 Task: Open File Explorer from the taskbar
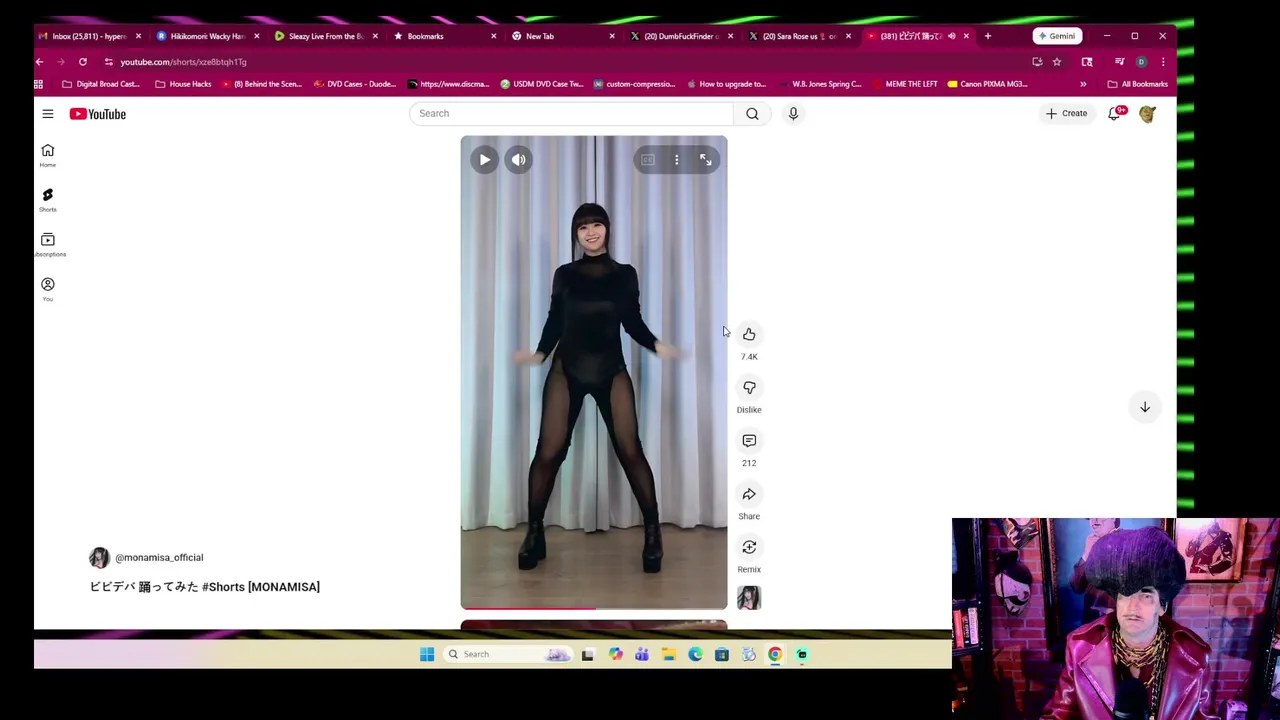(x=669, y=654)
